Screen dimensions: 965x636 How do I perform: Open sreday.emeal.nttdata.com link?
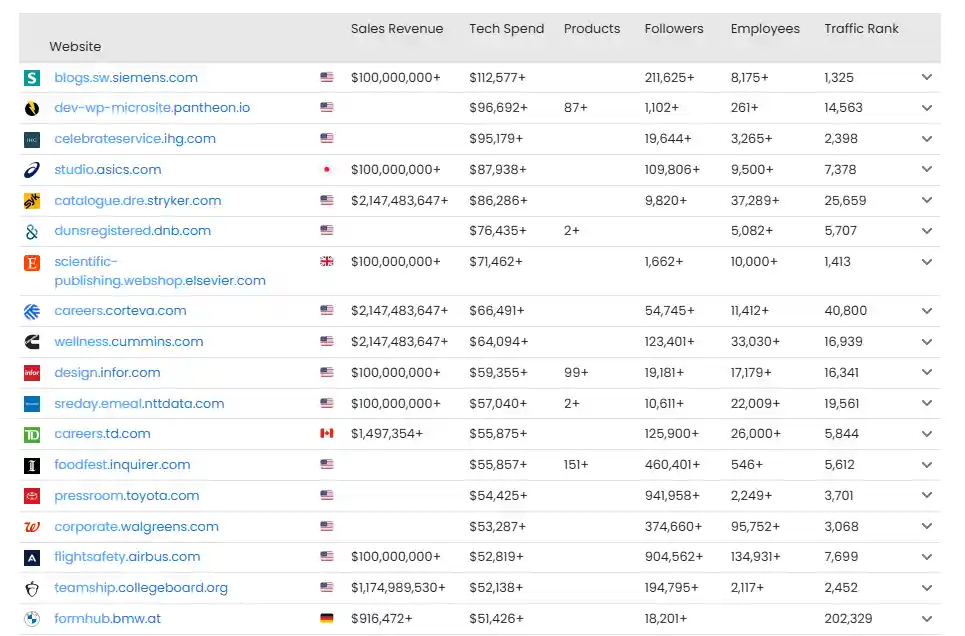pyautogui.click(x=139, y=404)
